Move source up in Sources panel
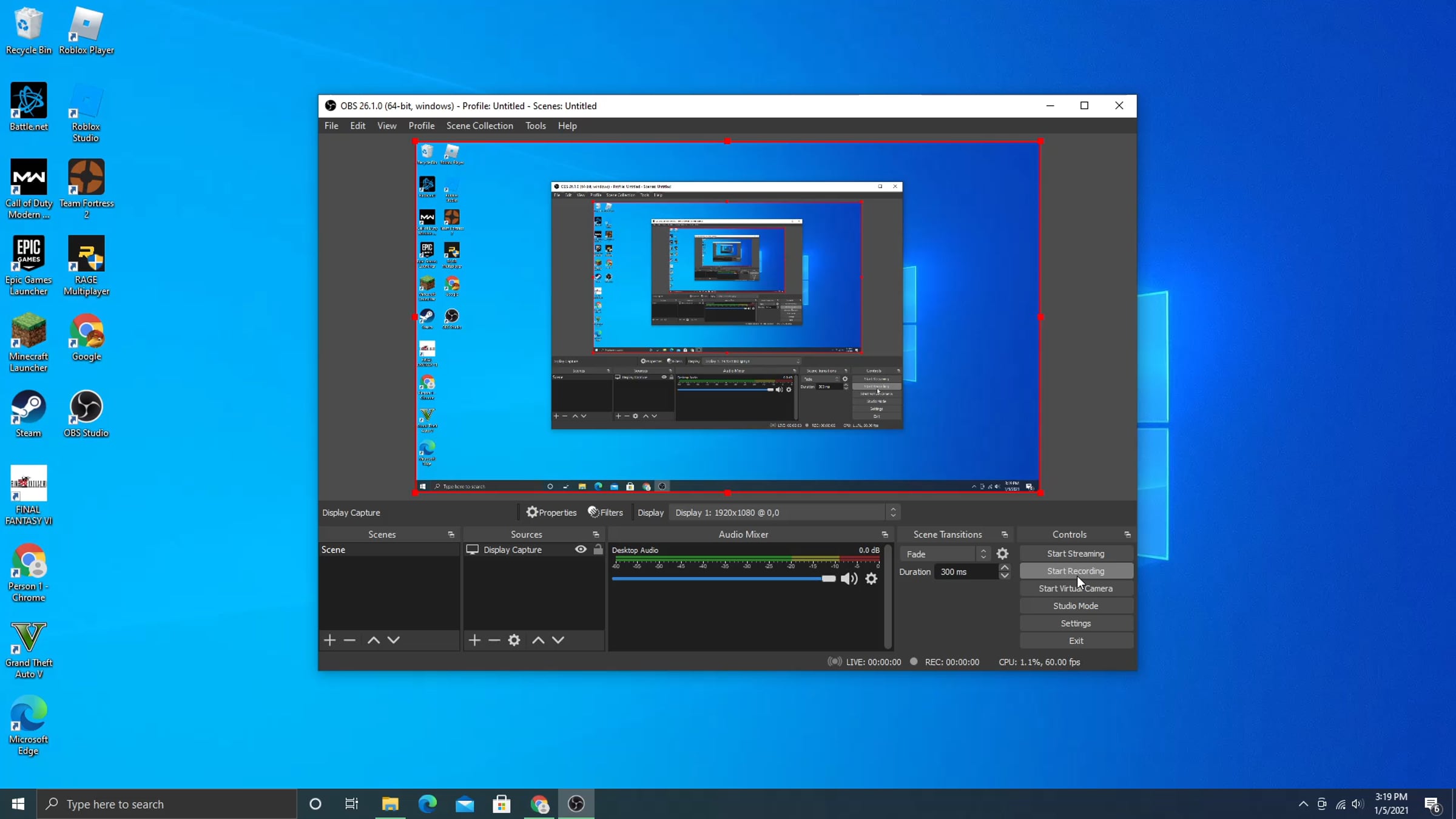Viewport: 1456px width, 819px height. click(x=538, y=640)
